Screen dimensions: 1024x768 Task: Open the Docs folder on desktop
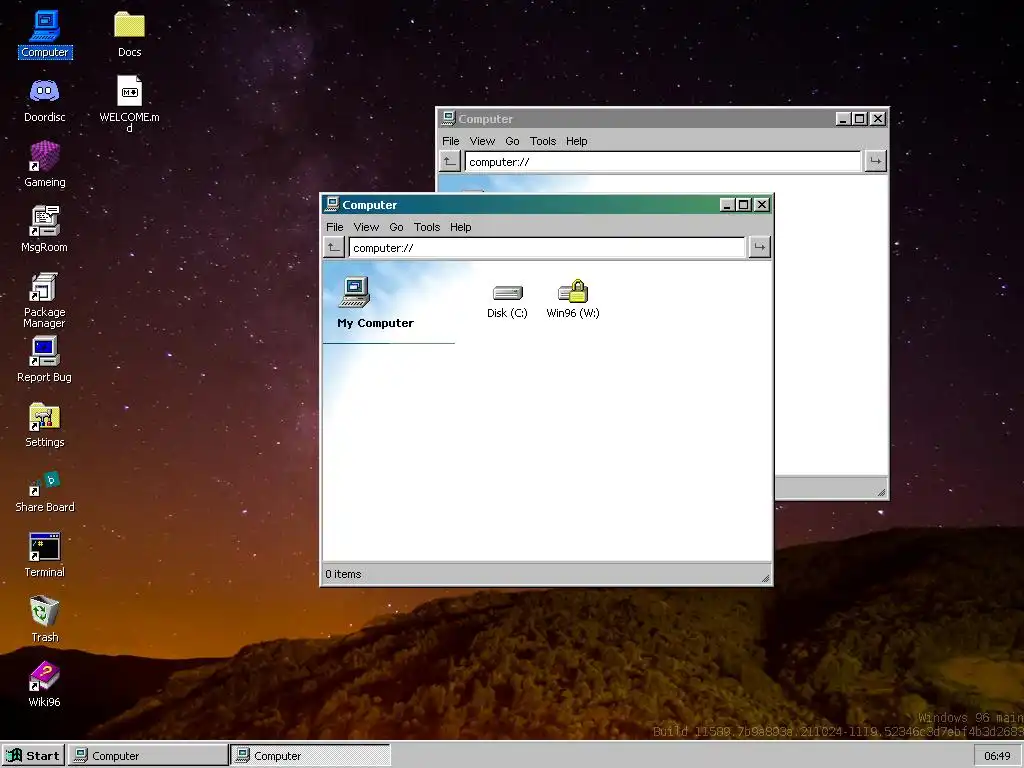129,34
